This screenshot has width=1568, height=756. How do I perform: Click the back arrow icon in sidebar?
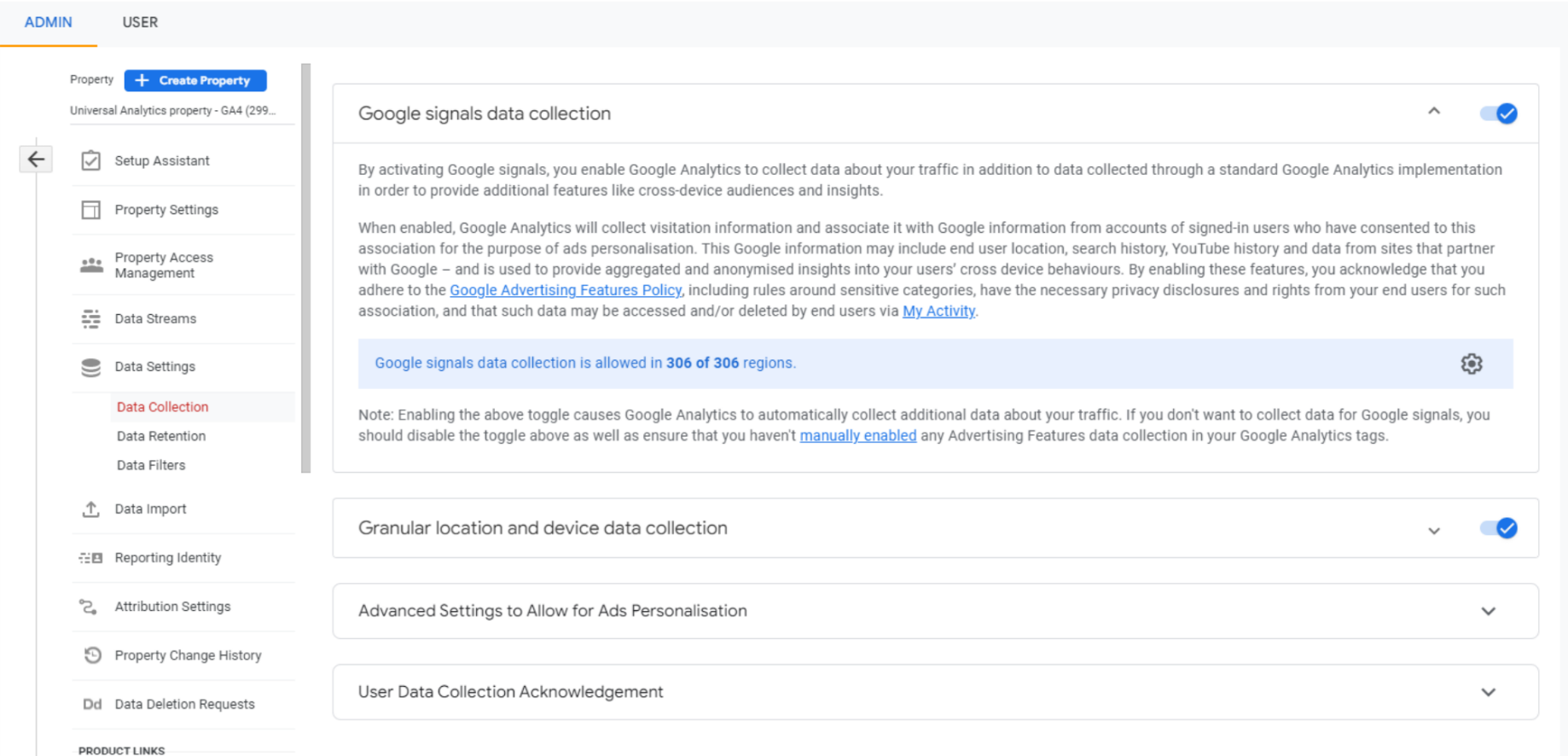click(x=36, y=160)
